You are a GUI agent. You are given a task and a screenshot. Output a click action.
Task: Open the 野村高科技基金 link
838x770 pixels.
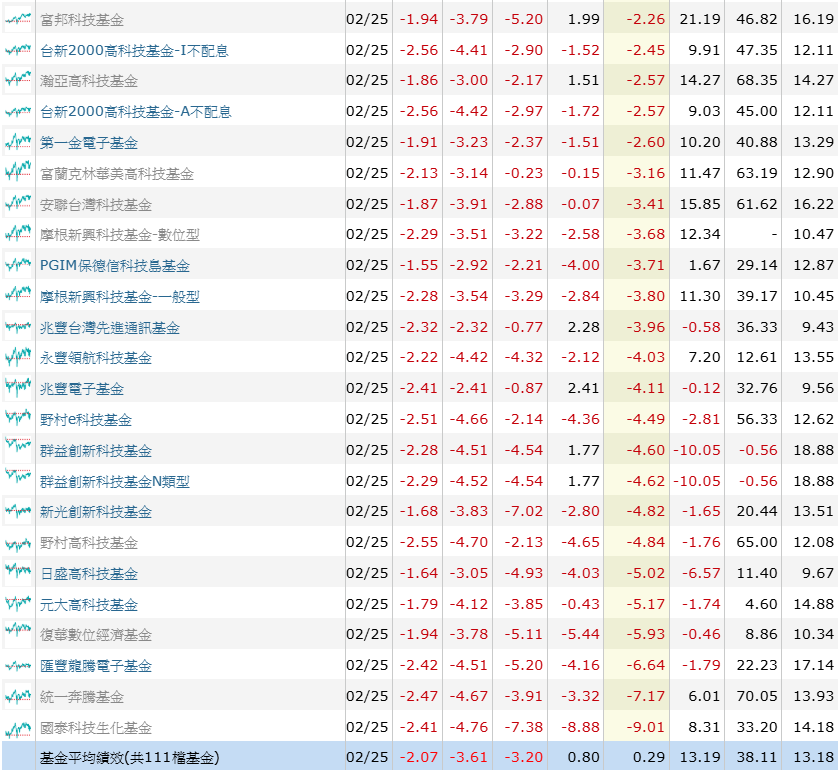pos(89,542)
